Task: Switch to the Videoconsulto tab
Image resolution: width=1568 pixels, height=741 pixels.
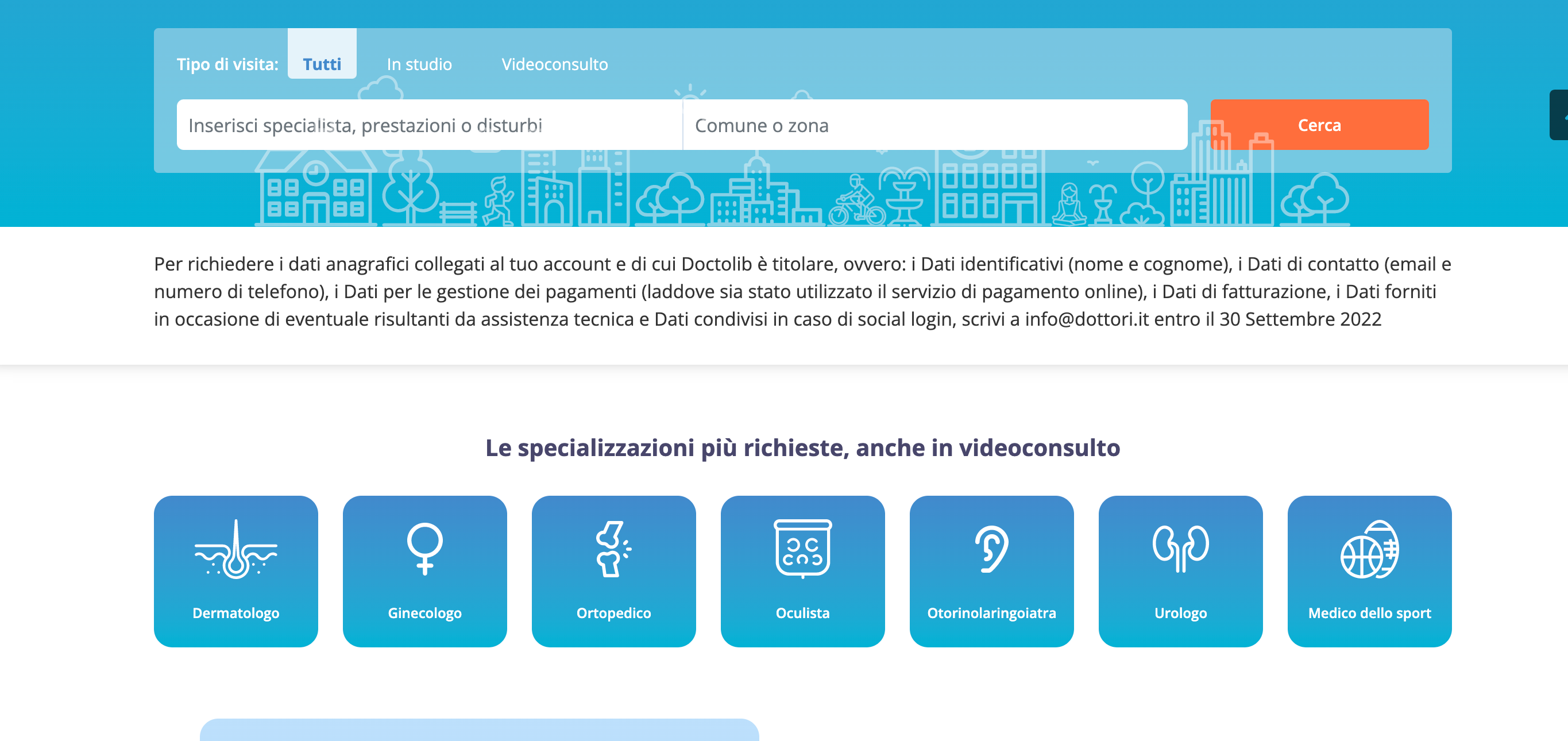Action: pos(554,64)
